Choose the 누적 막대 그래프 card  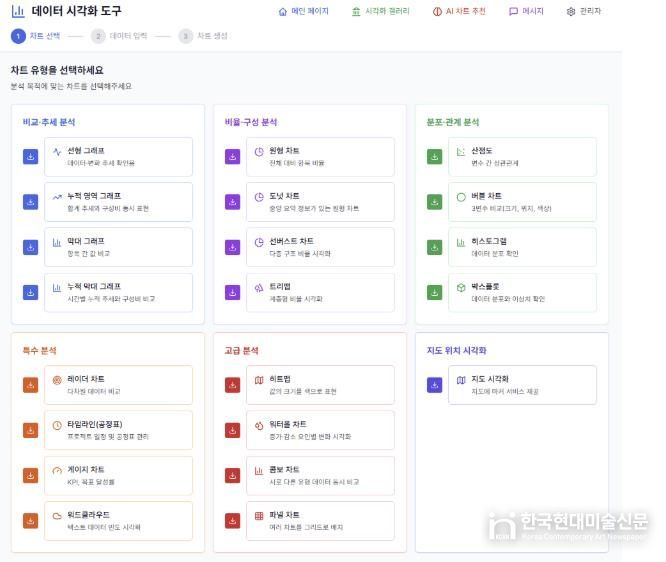click(118, 292)
